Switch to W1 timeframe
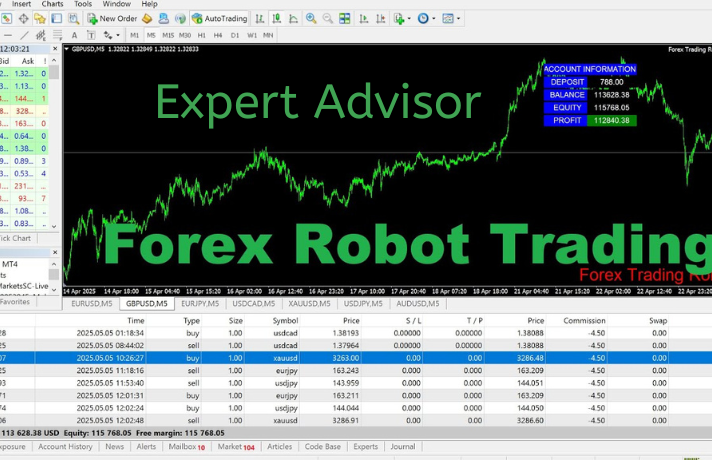This screenshot has width=712, height=460. pos(252,35)
